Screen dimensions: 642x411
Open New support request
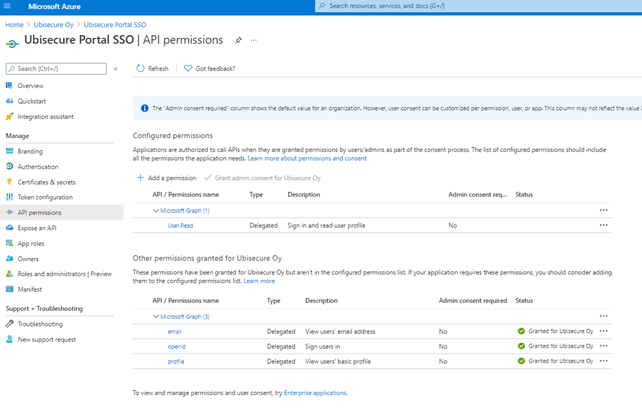click(x=47, y=339)
